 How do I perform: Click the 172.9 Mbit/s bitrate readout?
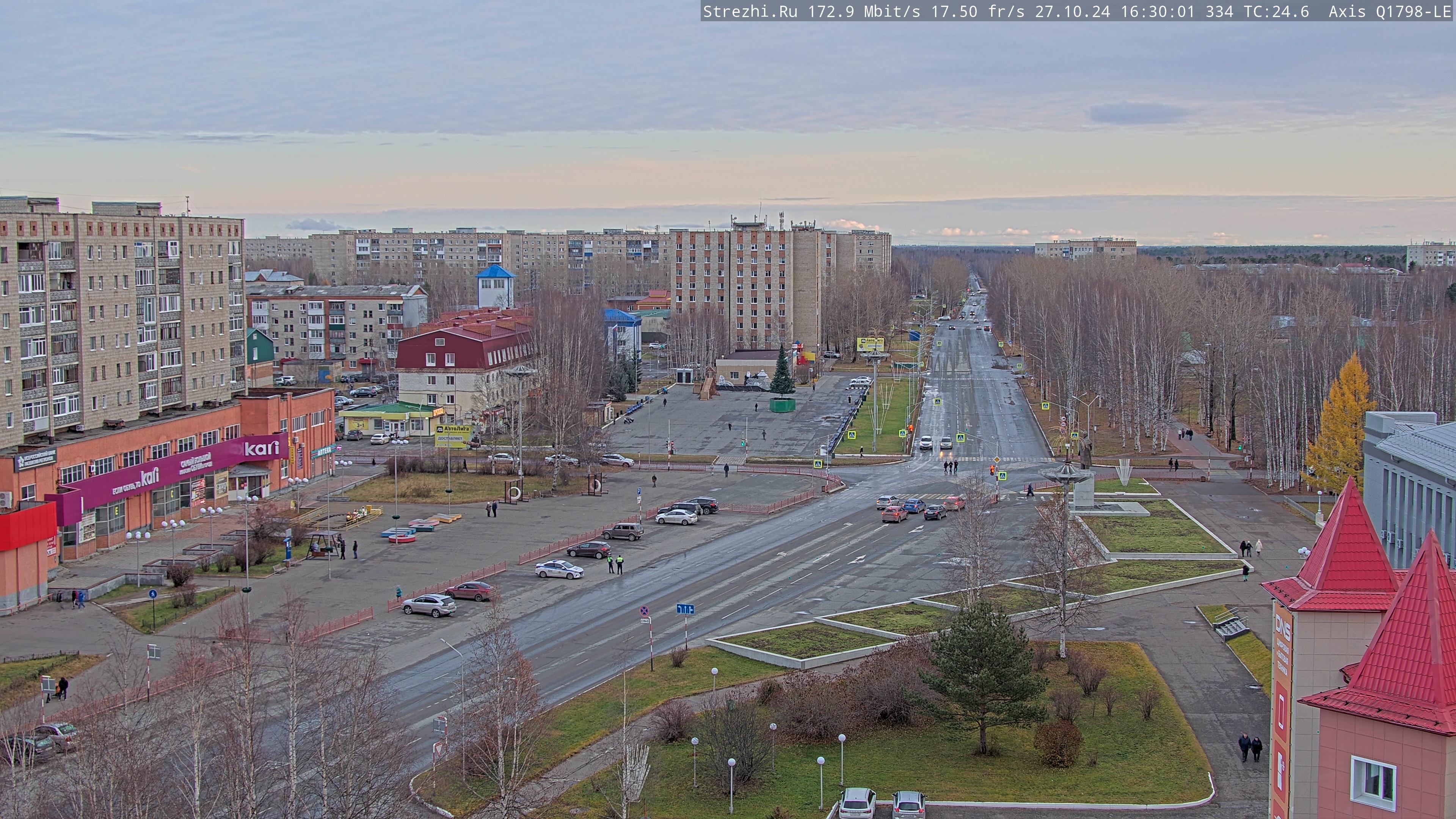click(x=864, y=11)
